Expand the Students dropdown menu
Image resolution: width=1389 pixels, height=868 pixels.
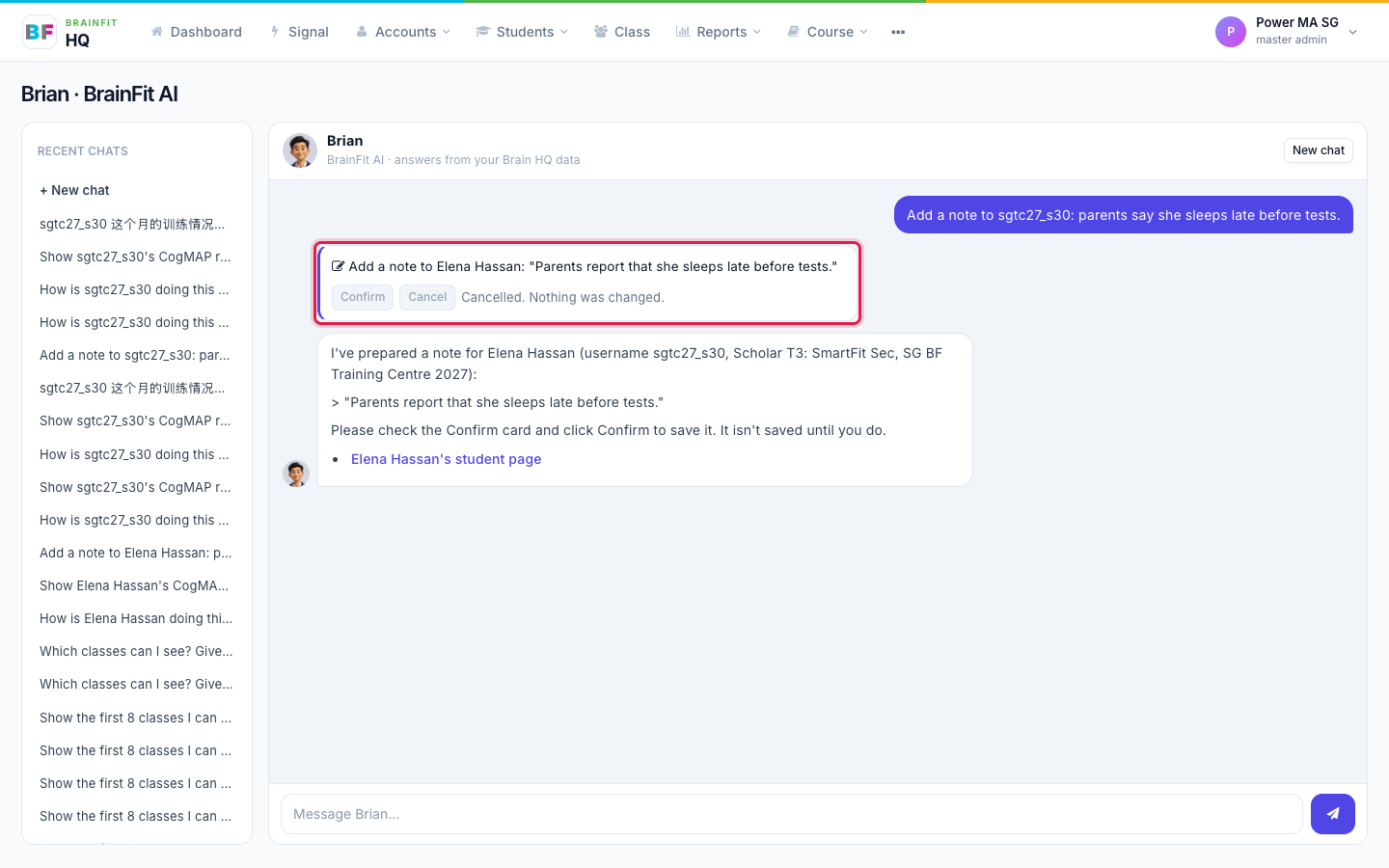point(522,32)
